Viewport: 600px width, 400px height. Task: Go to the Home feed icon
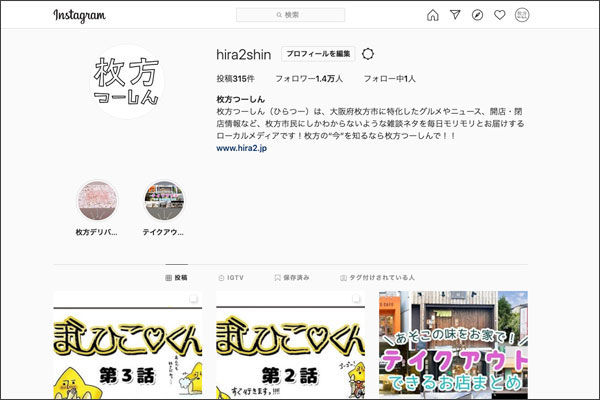pyautogui.click(x=432, y=15)
